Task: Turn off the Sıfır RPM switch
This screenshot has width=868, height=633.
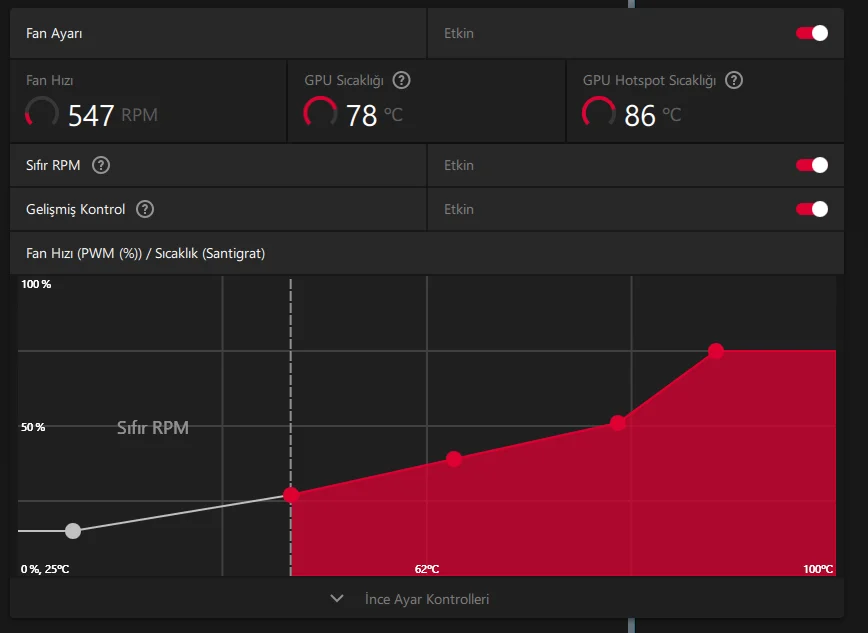Action: coord(812,165)
